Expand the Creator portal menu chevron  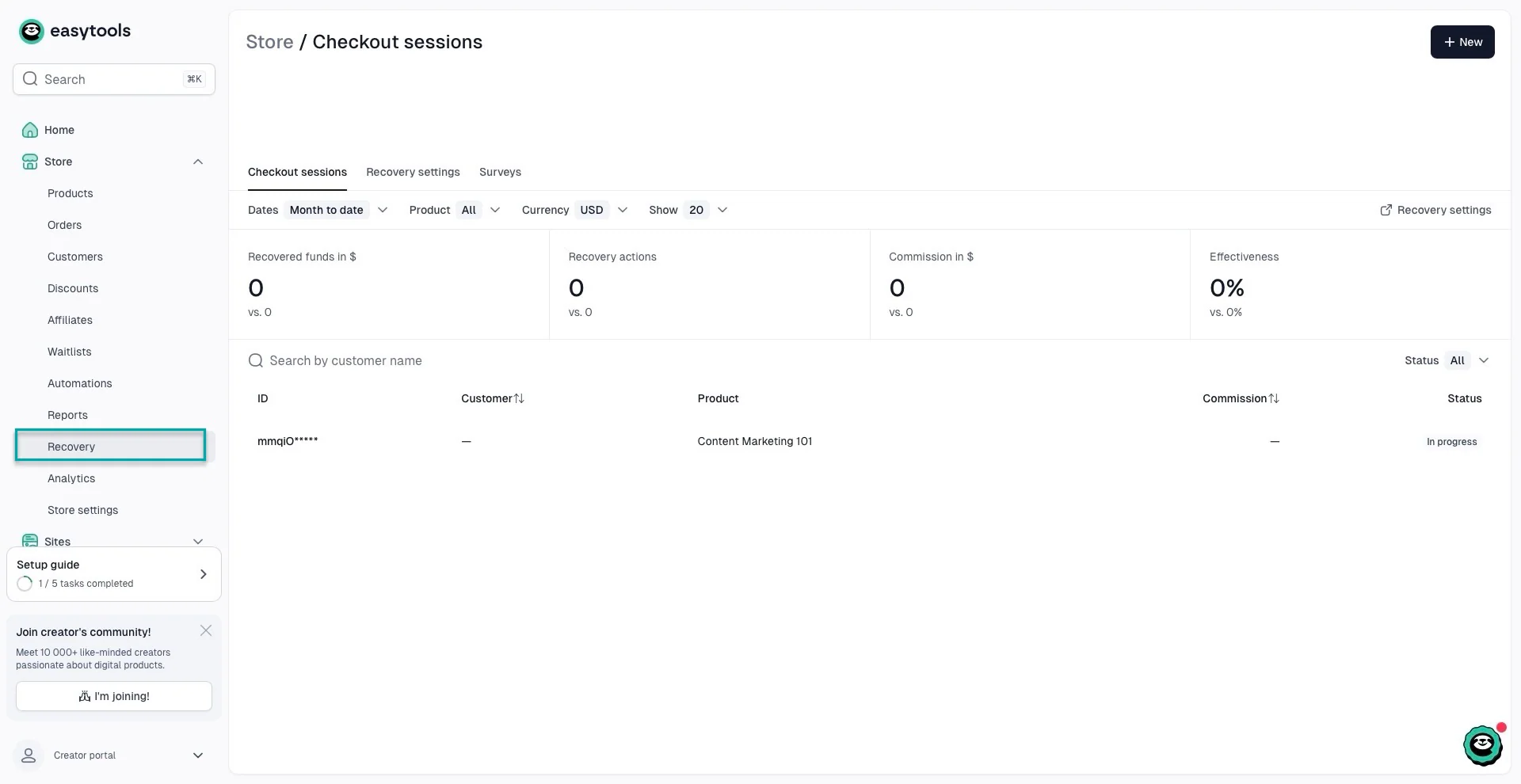point(198,755)
